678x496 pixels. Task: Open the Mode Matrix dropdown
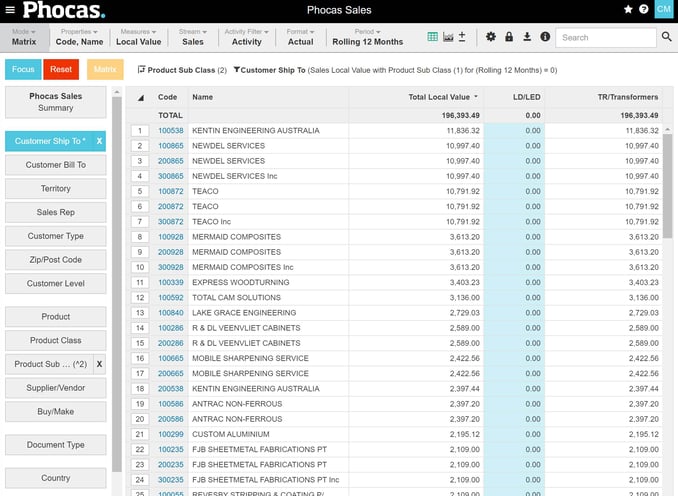coord(24,37)
